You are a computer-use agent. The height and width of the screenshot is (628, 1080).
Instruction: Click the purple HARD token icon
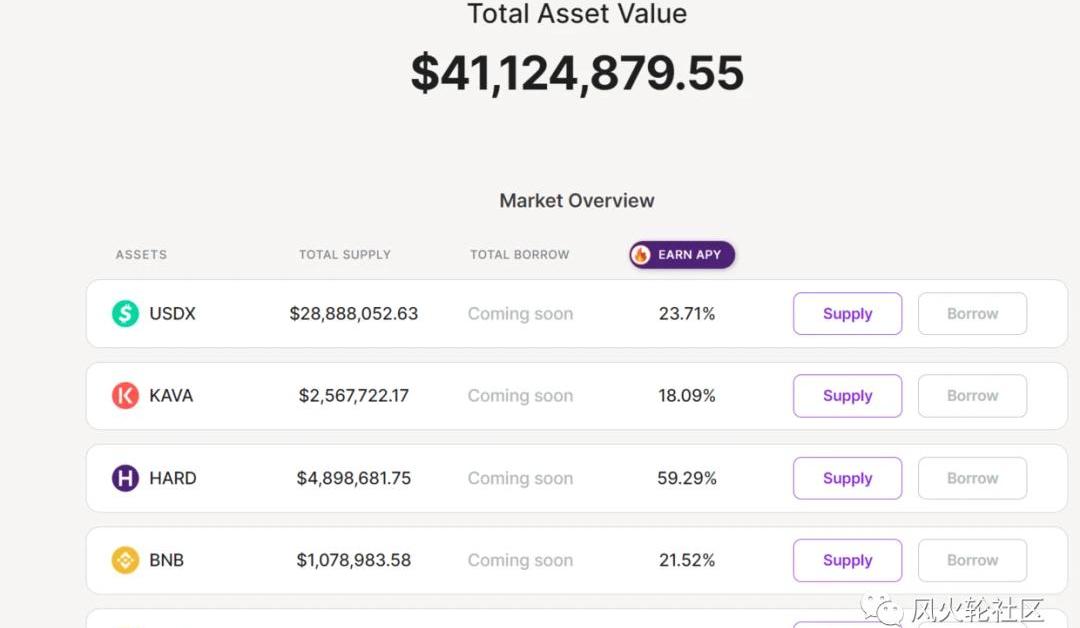click(125, 478)
